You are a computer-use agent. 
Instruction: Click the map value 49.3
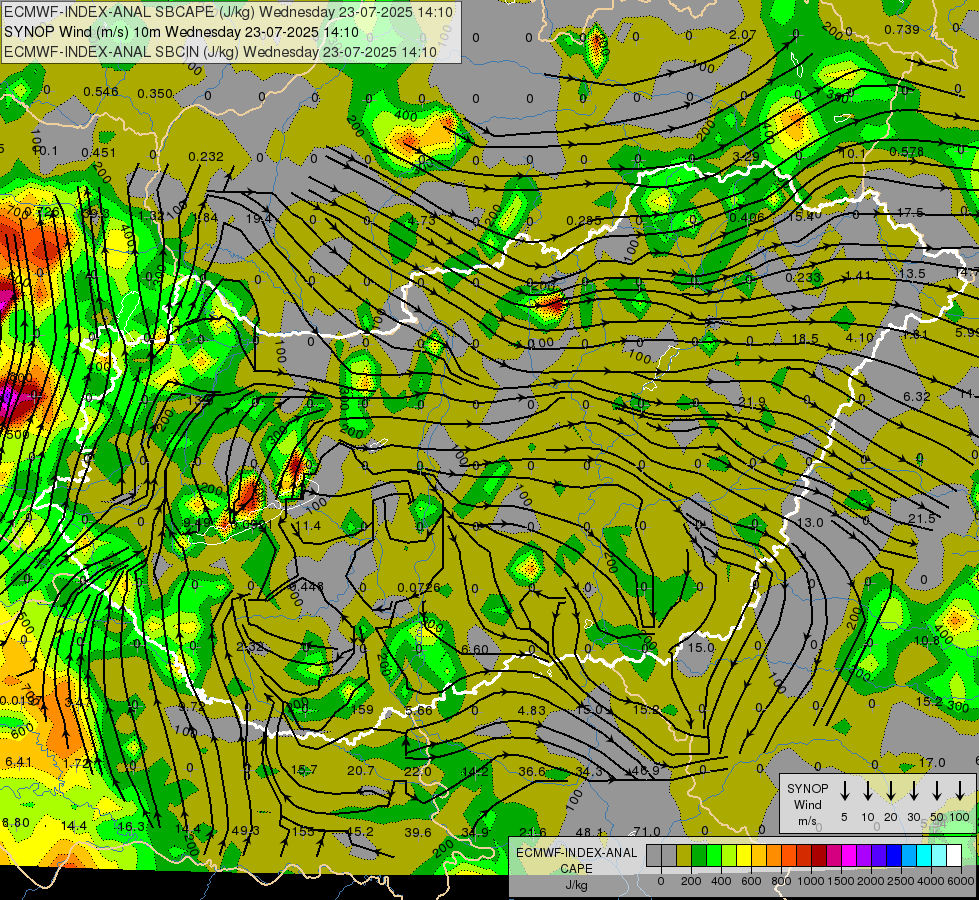click(x=245, y=830)
